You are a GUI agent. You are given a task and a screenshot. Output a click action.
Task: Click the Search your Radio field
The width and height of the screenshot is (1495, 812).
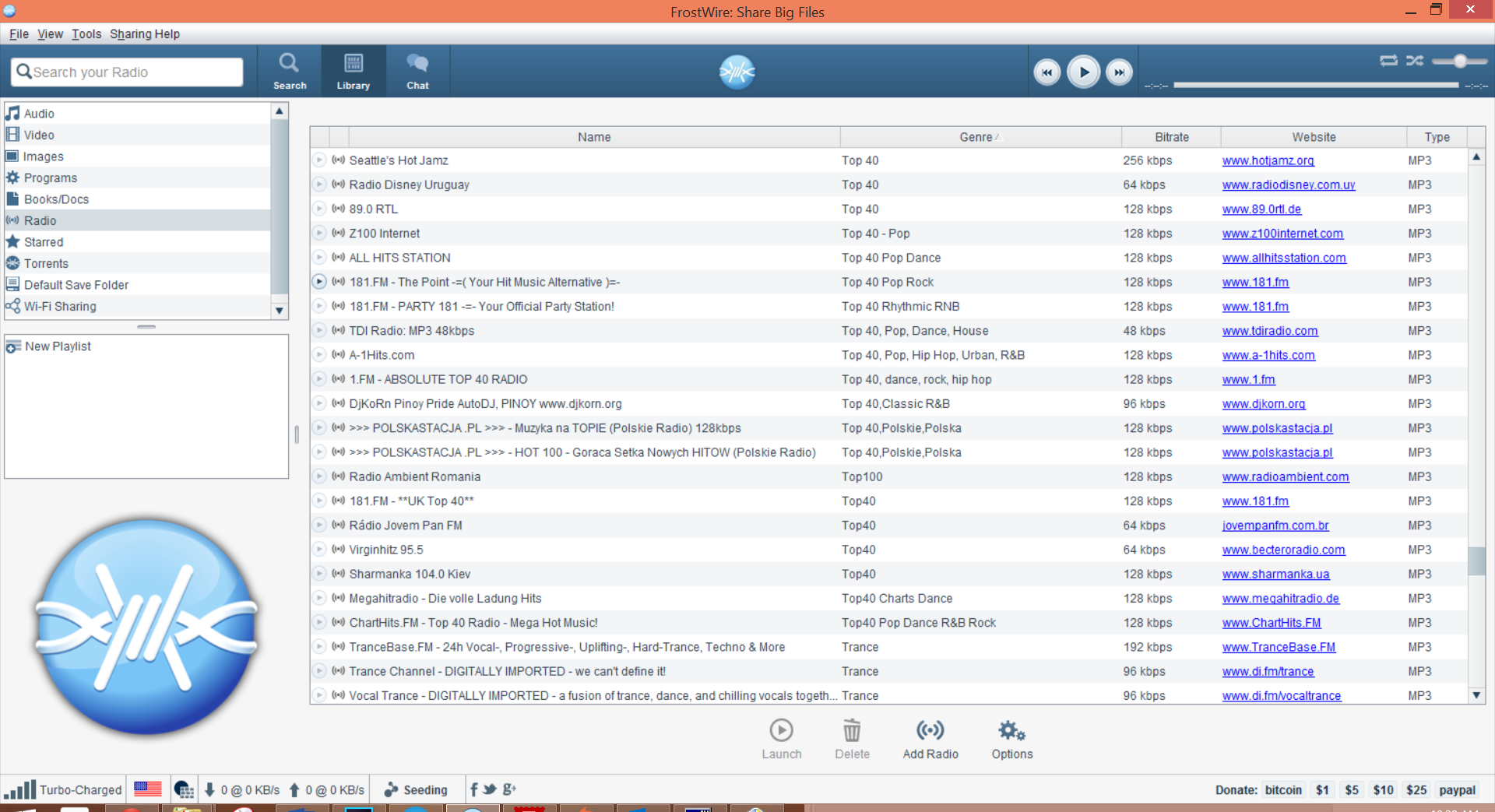[127, 72]
